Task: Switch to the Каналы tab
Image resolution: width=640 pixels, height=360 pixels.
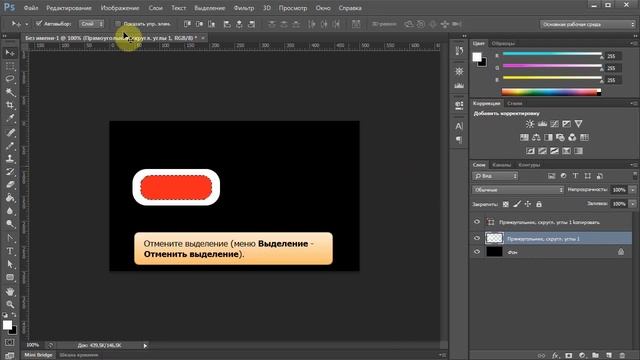Action: (502, 165)
